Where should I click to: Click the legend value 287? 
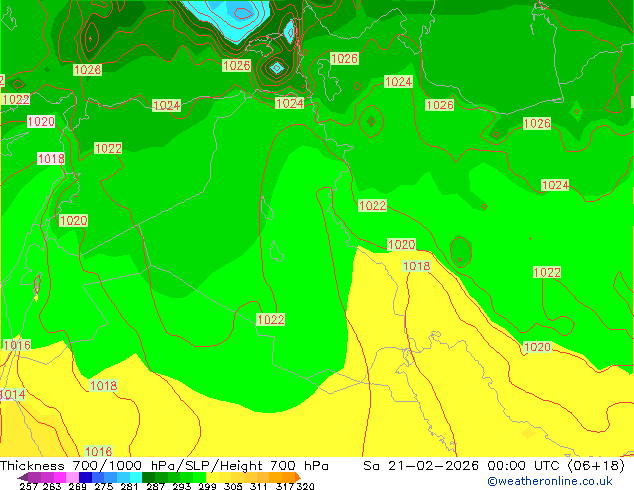155,486
